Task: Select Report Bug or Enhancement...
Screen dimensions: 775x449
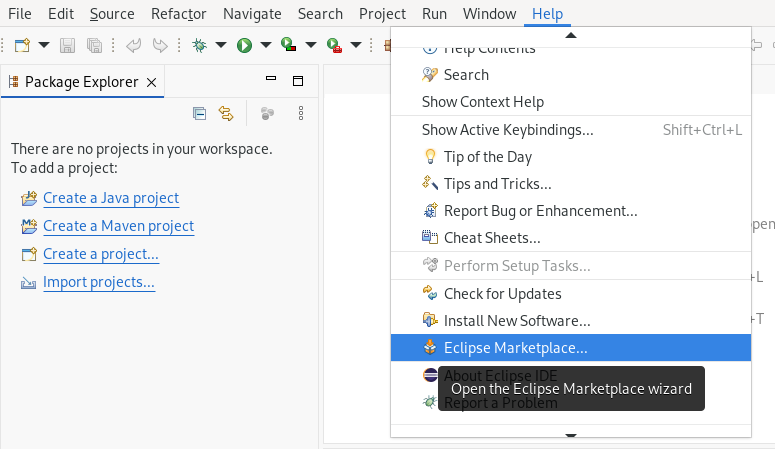Action: [571, 211]
